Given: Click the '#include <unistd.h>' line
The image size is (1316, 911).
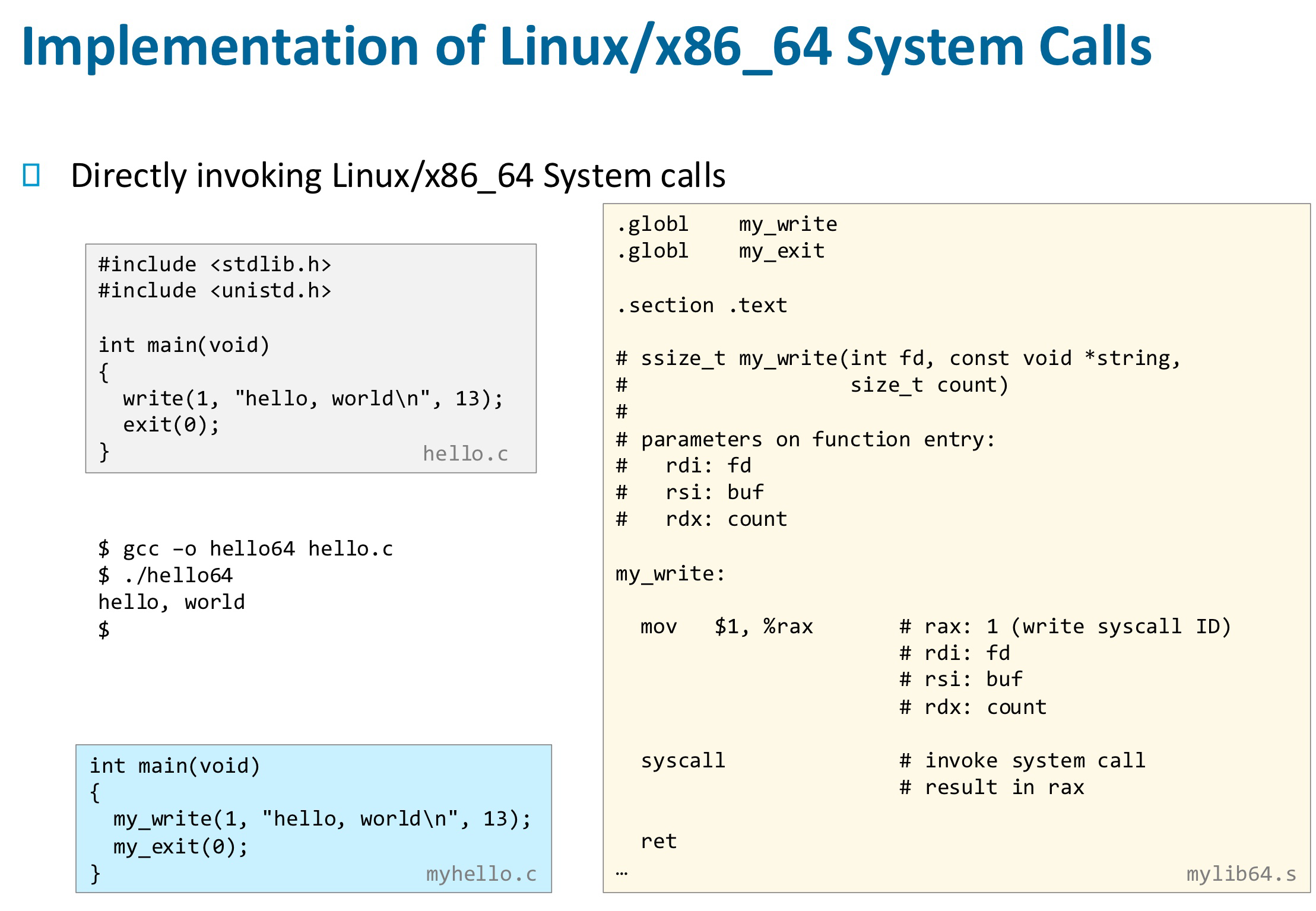Looking at the screenshot, I should (x=215, y=291).
